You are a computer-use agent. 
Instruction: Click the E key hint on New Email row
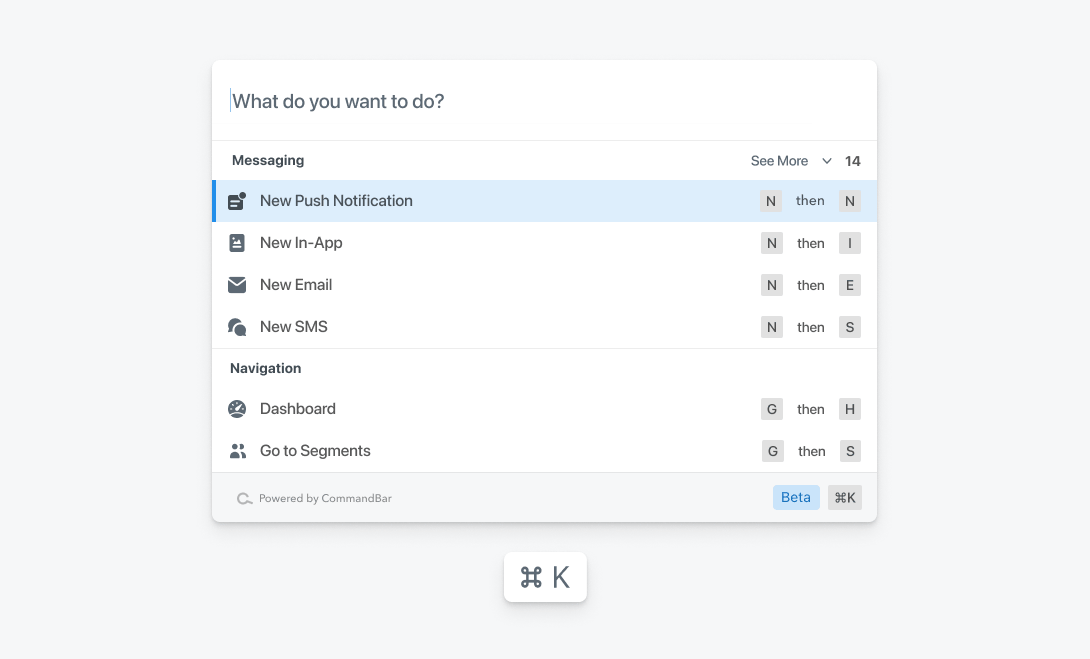click(x=849, y=285)
